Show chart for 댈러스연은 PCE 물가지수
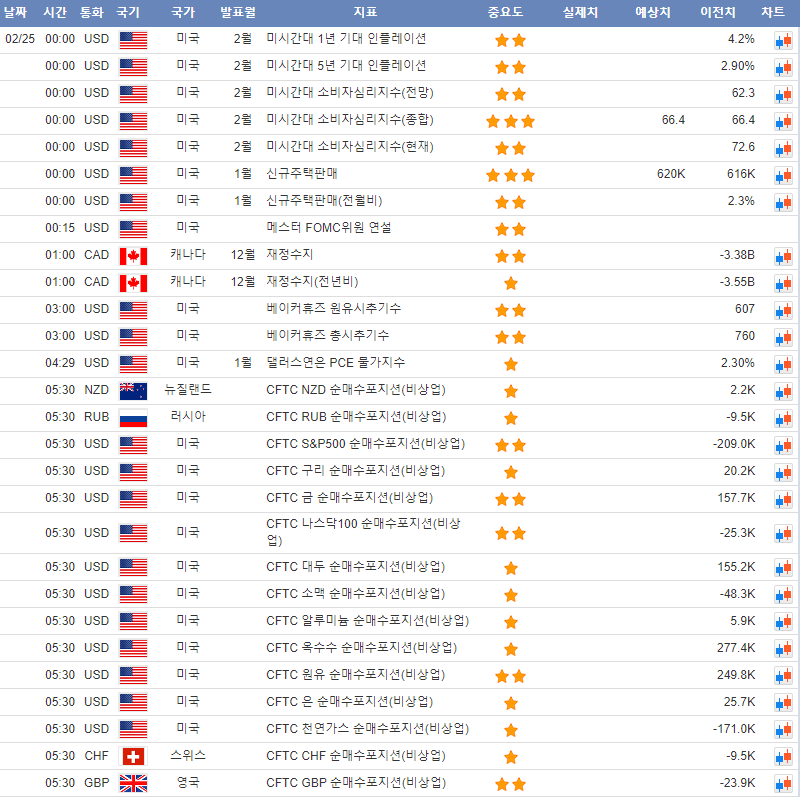This screenshot has width=800, height=797. pyautogui.click(x=782, y=364)
